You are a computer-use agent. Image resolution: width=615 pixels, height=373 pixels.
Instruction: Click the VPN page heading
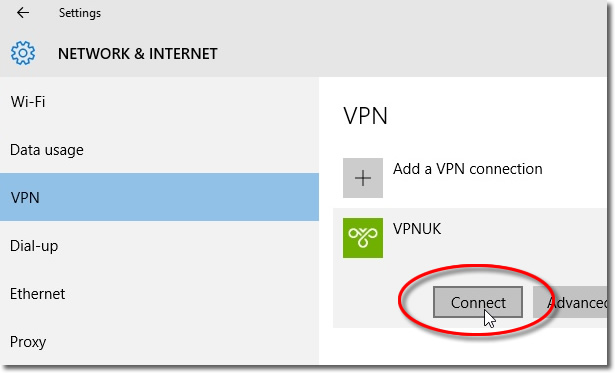coord(366,116)
